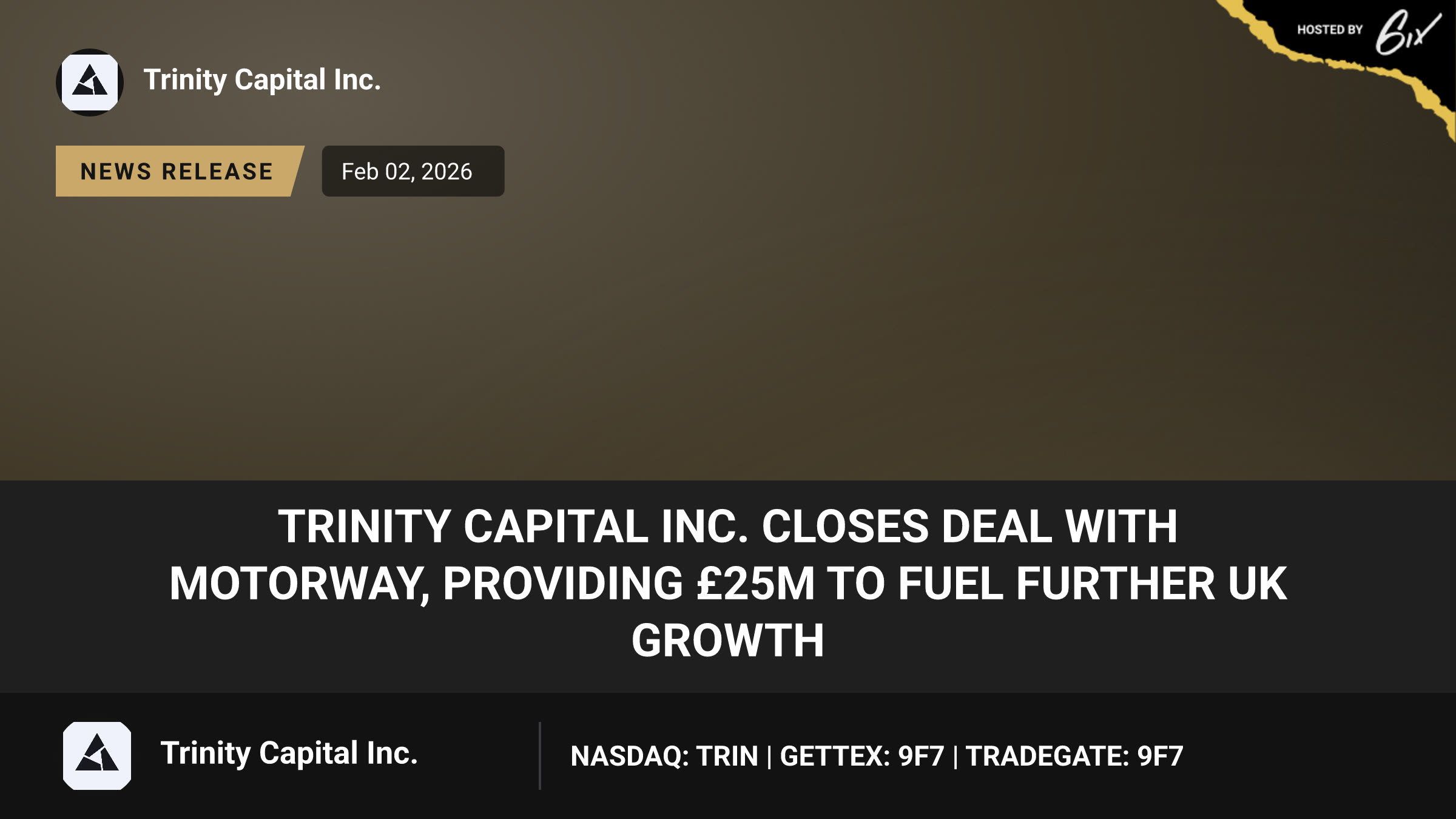The height and width of the screenshot is (819, 1456).
Task: Click the HOSTED BY label
Action: [x=1330, y=30]
